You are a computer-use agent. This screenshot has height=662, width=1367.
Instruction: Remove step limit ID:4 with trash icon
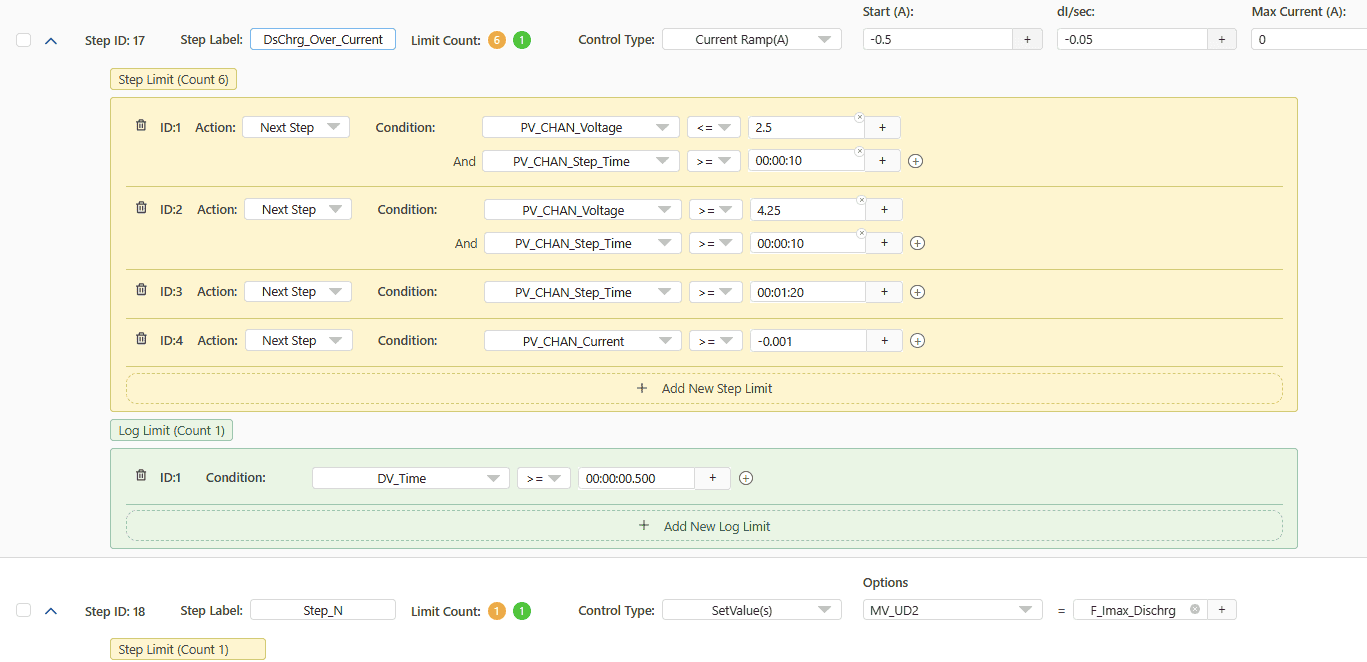click(x=141, y=339)
